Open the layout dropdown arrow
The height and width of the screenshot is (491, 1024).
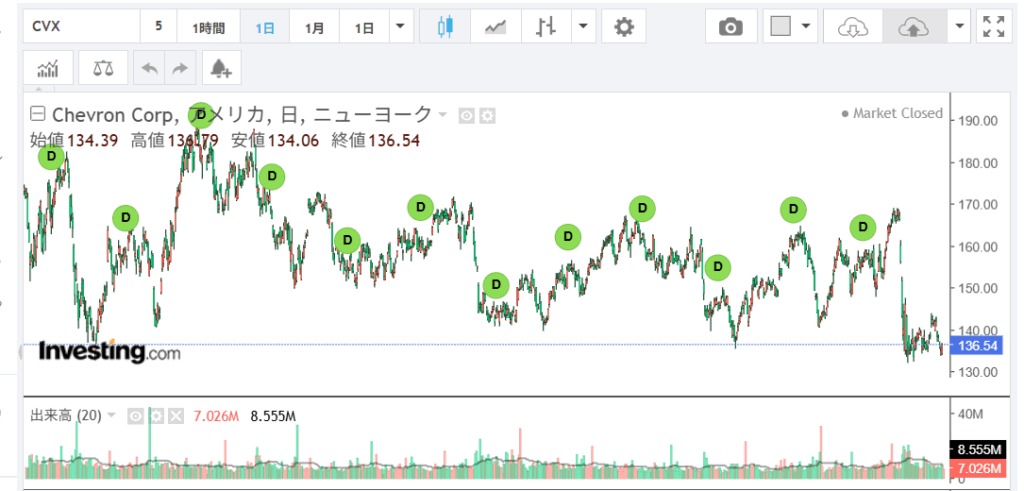(x=805, y=27)
